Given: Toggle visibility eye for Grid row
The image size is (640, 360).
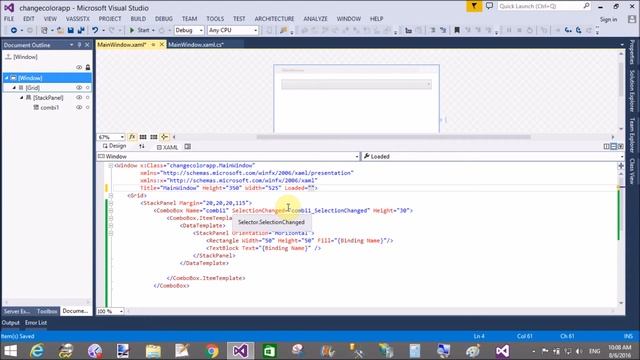Looking at the screenshot, I should 79,88.
